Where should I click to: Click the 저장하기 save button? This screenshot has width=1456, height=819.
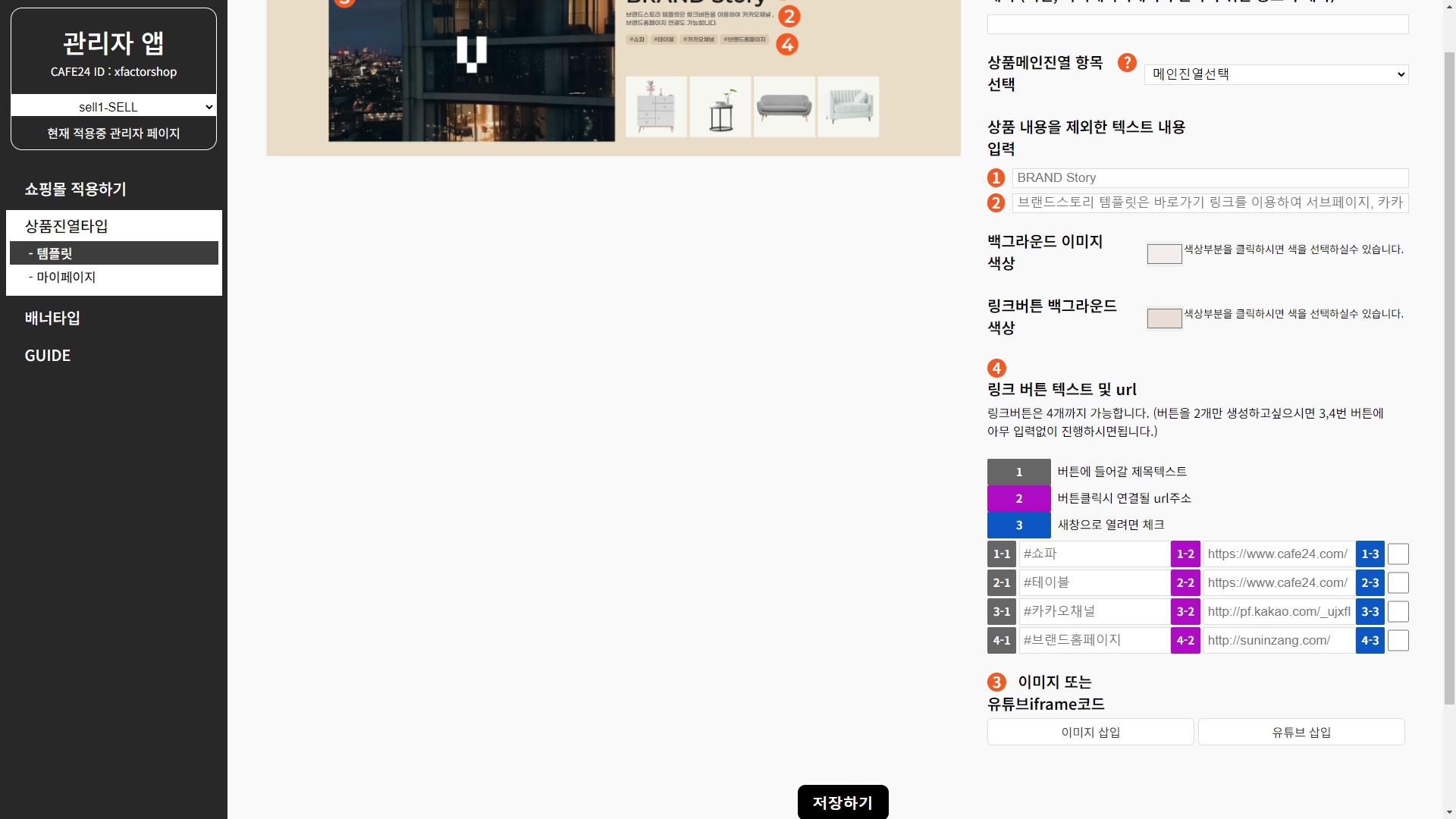tap(843, 802)
